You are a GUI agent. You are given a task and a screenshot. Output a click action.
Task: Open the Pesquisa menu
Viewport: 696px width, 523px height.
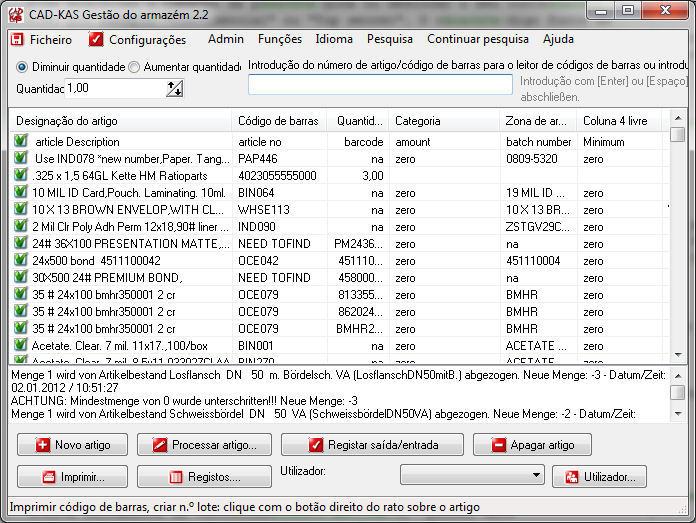[389, 40]
